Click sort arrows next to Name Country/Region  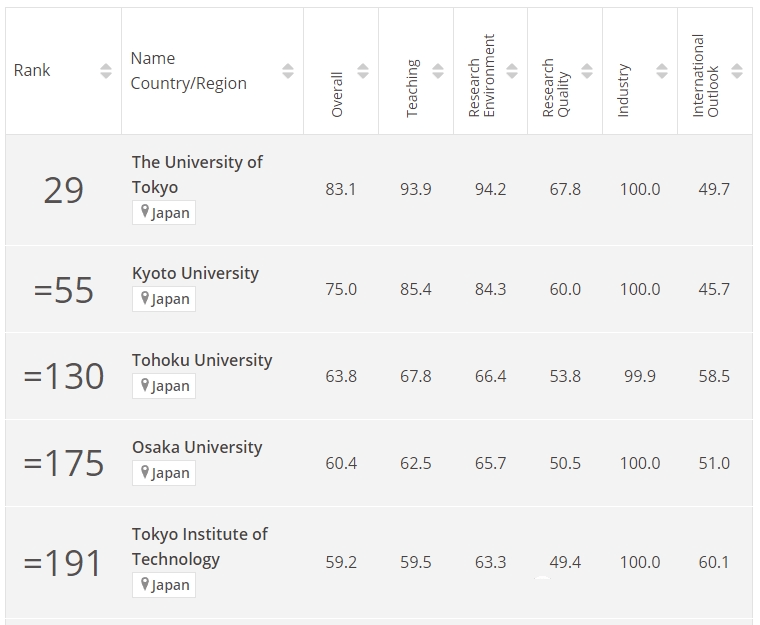click(x=288, y=71)
